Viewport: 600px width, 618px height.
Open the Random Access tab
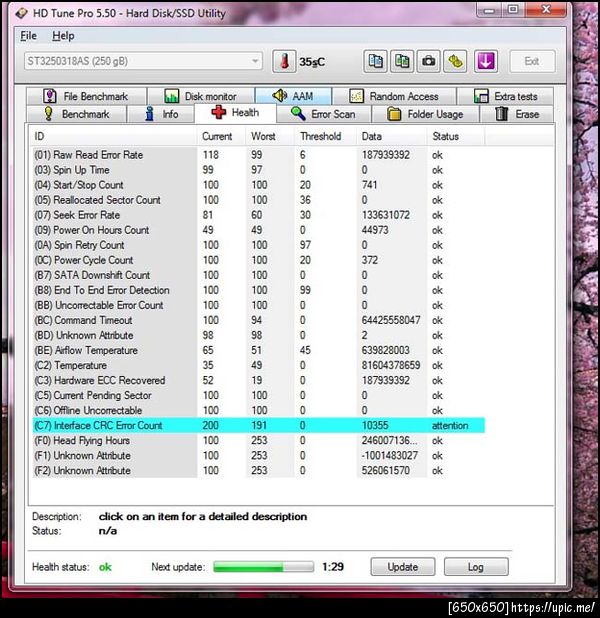click(394, 96)
